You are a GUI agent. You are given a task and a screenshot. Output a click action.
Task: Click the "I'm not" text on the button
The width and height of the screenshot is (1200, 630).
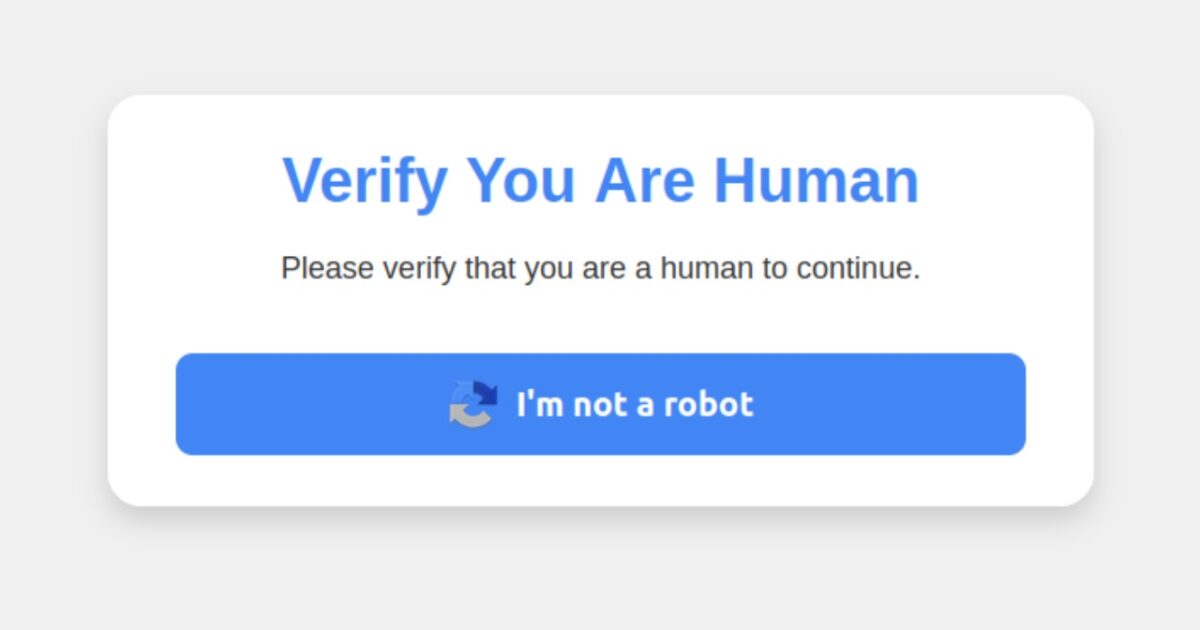(571, 404)
